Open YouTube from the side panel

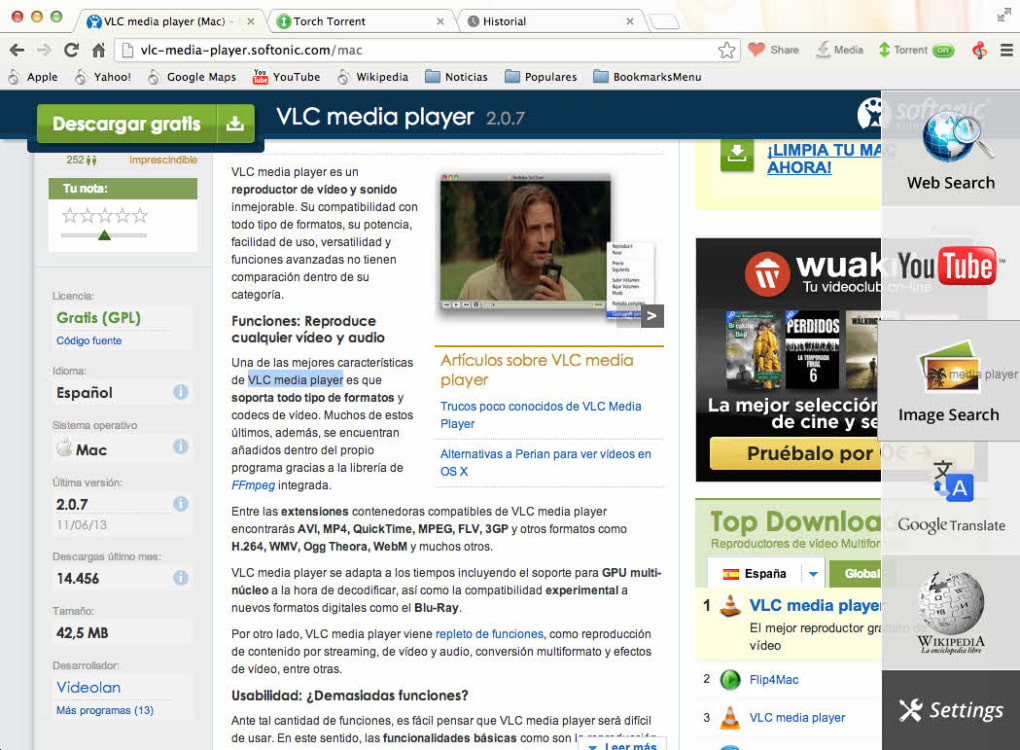947,265
